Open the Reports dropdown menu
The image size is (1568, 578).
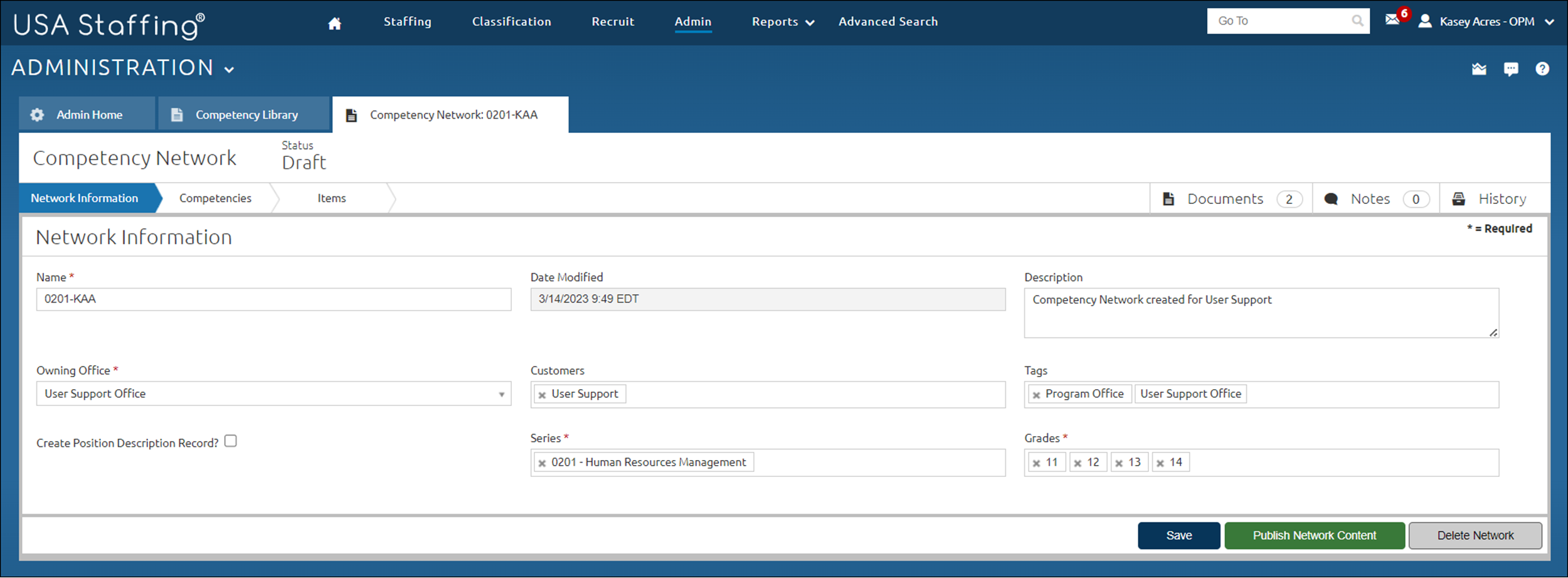[782, 22]
